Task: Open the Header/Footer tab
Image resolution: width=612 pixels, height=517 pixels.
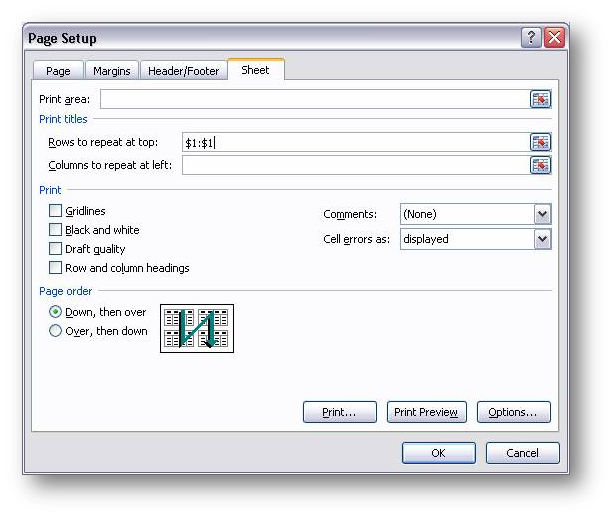Action: (x=183, y=71)
